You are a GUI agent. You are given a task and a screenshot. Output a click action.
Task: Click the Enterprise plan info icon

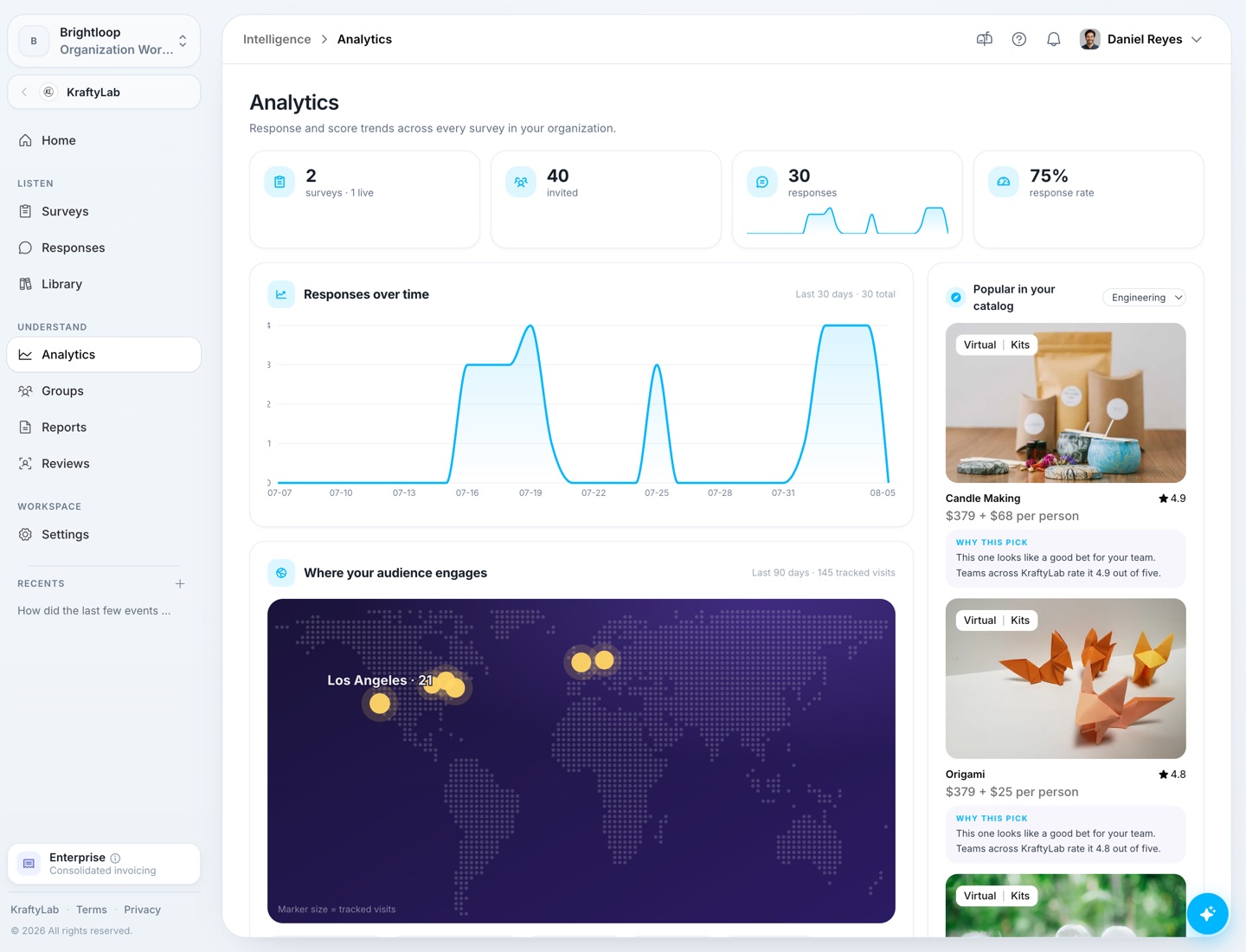(115, 858)
